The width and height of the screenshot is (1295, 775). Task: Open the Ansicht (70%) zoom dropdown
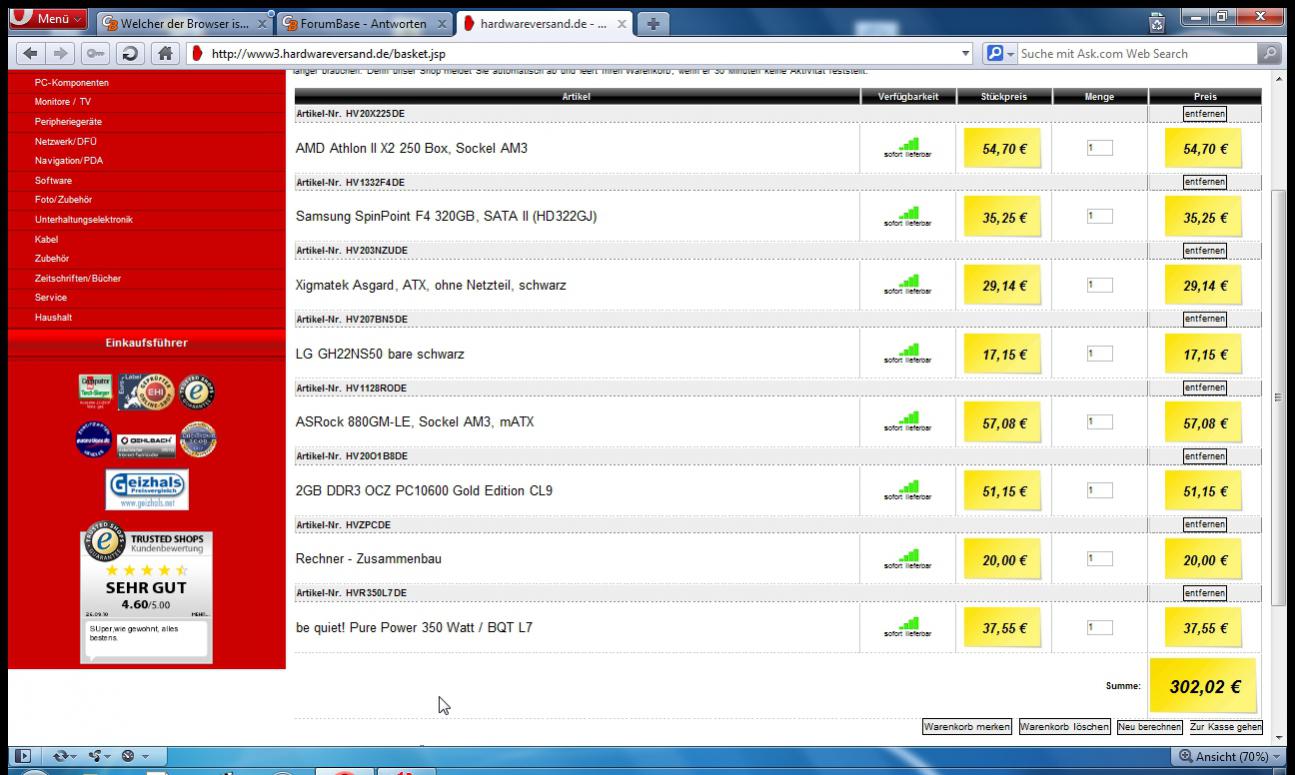point(1228,757)
